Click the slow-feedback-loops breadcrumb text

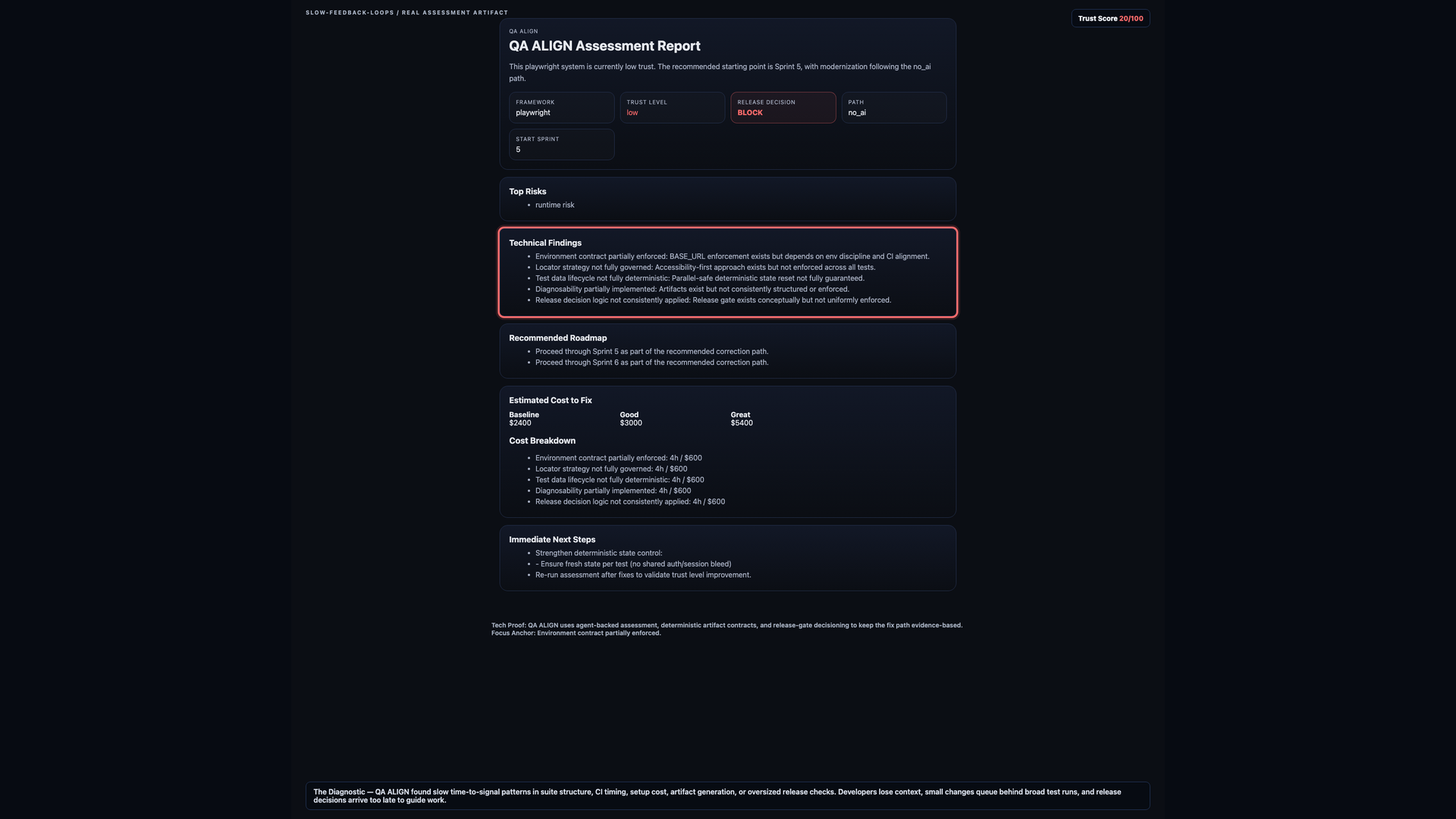(350, 13)
